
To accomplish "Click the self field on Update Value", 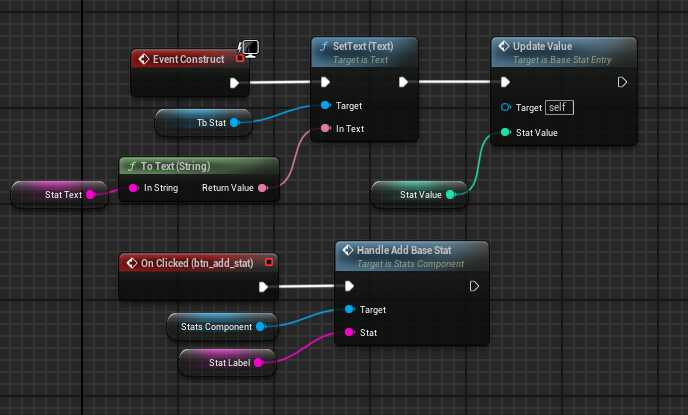I will click(559, 107).
